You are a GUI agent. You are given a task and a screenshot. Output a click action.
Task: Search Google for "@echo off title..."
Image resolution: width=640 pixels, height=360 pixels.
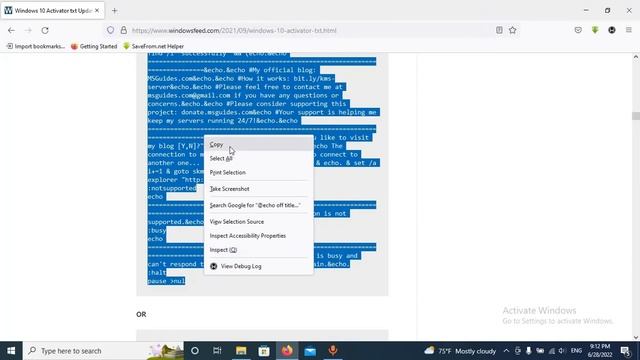tap(258, 205)
